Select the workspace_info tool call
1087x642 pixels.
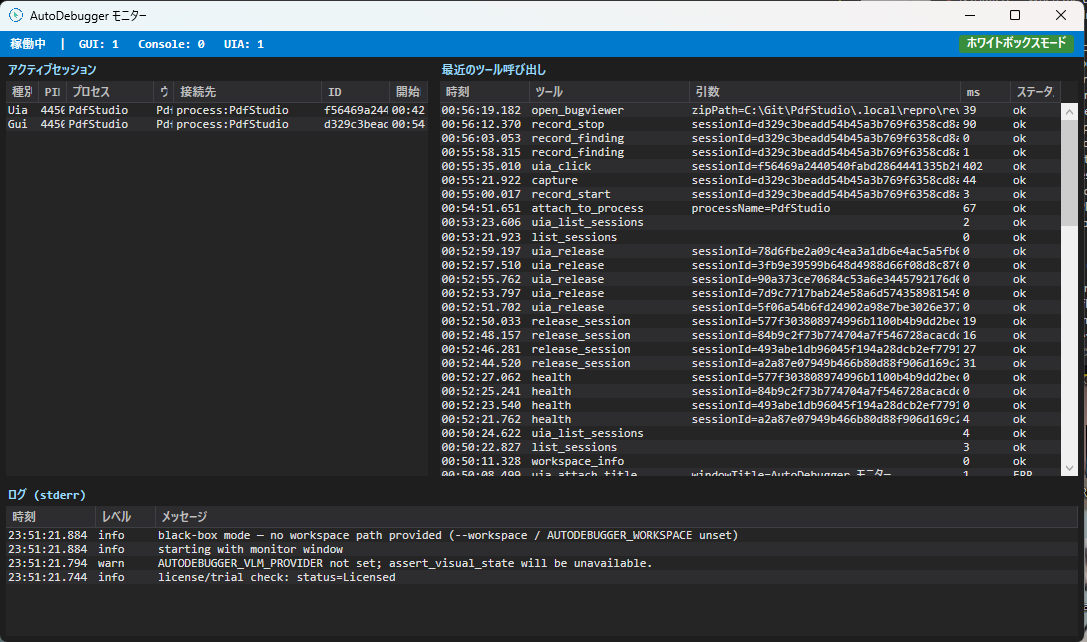click(x=750, y=461)
